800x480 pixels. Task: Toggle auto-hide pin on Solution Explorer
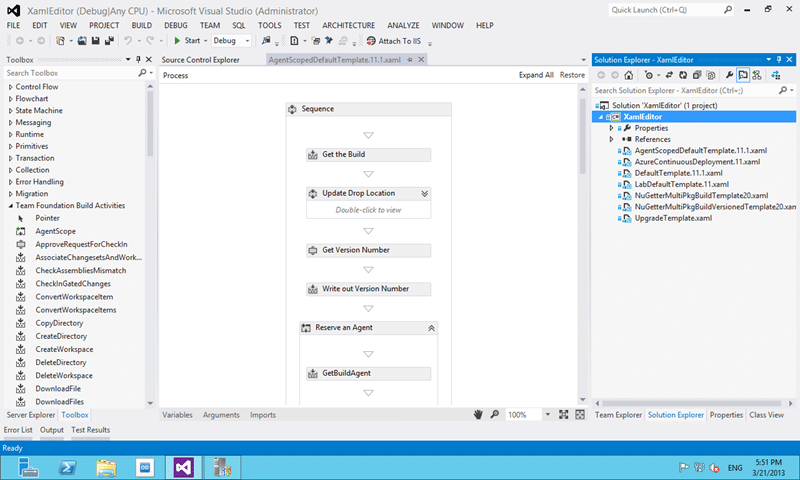click(779, 60)
